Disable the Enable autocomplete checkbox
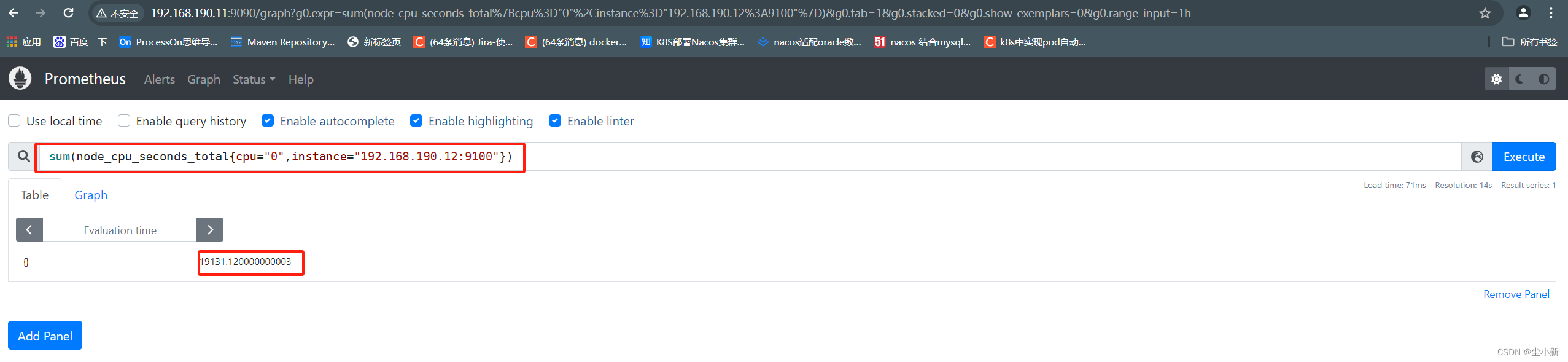Image resolution: width=1568 pixels, height=362 pixels. coord(268,120)
